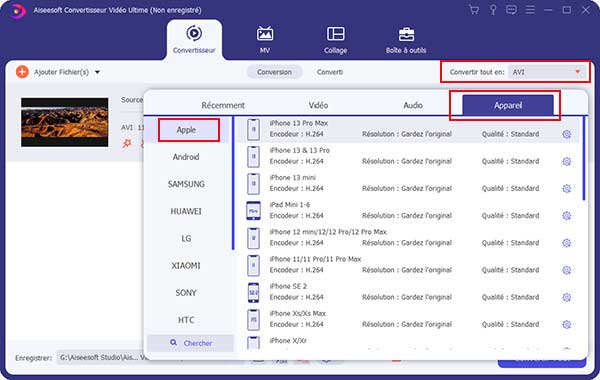Open settings gear for iPhone 13 & 13 Pro
This screenshot has height=380, width=600.
(567, 161)
